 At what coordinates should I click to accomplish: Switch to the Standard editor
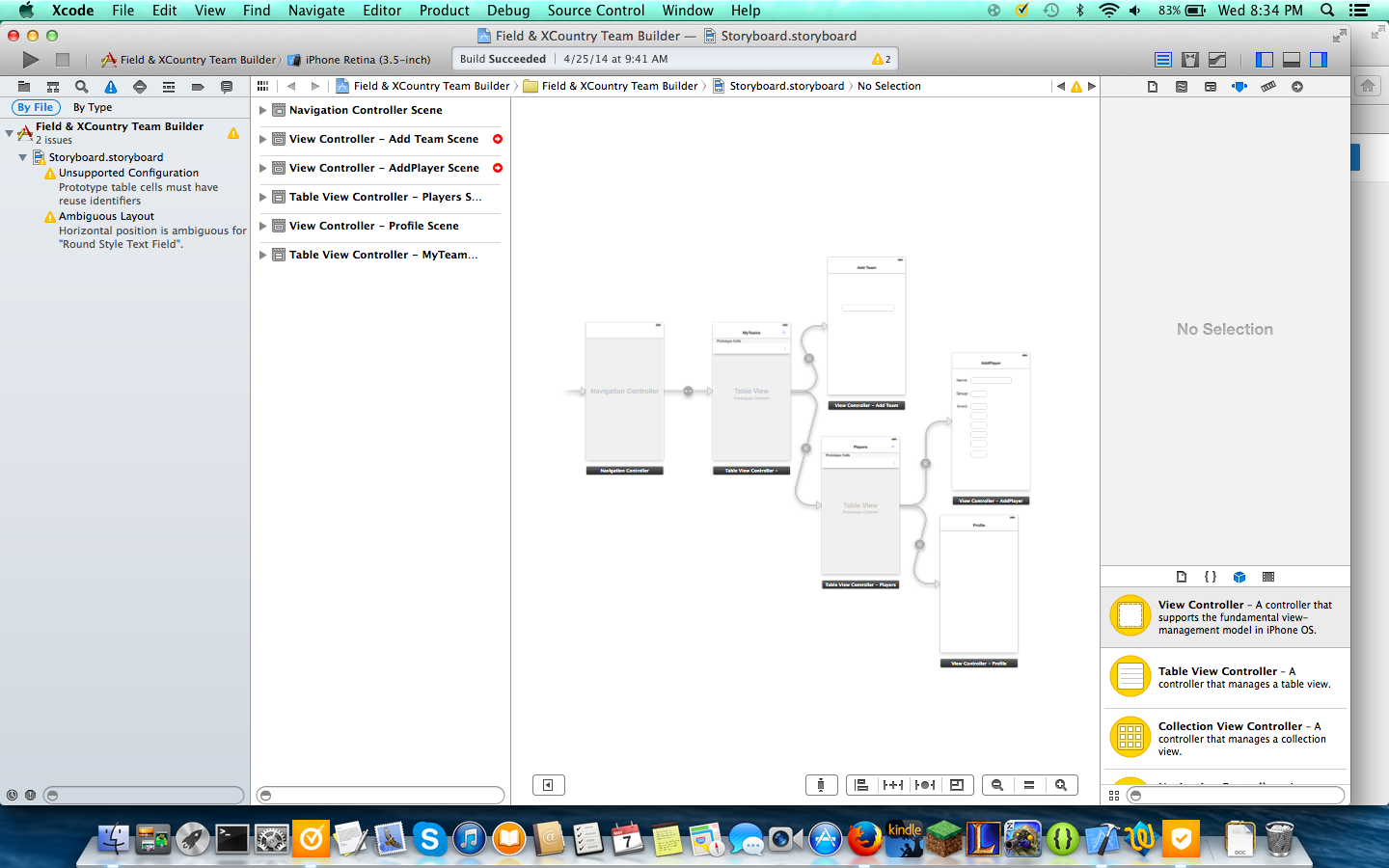click(1163, 60)
